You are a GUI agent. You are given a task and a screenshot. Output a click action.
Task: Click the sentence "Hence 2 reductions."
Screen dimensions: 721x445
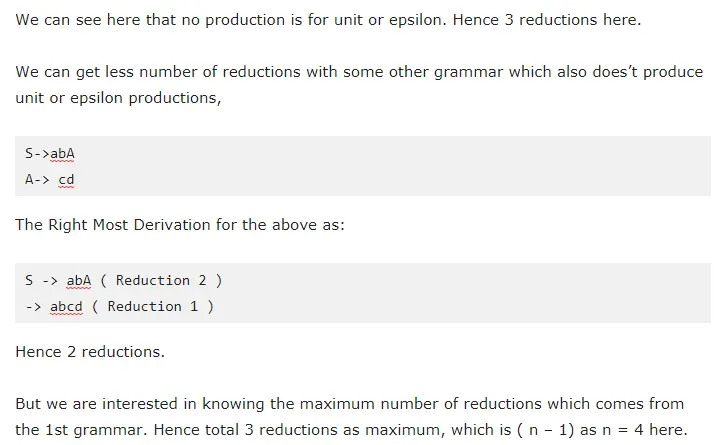coord(90,352)
